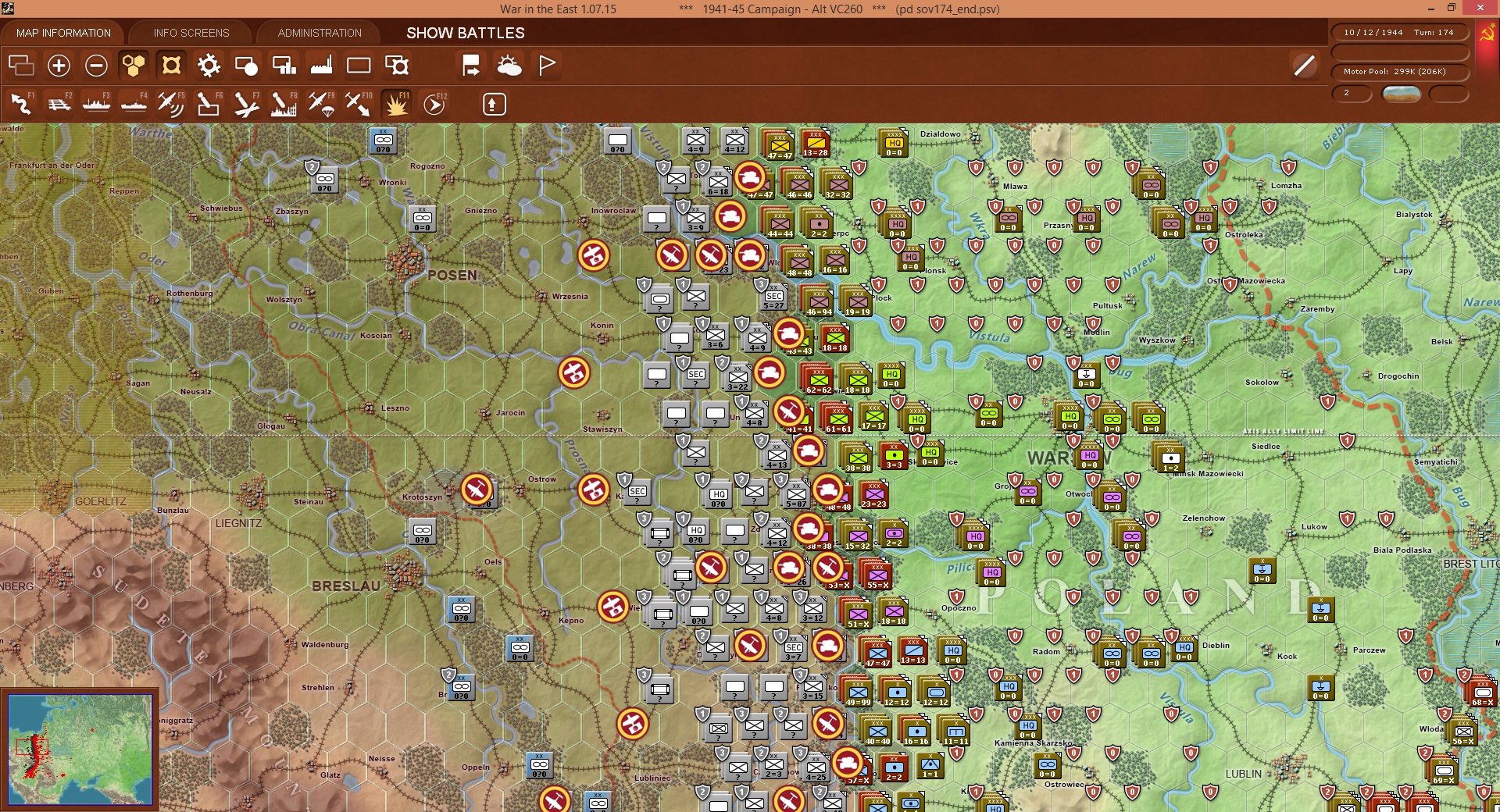
Task: Click the Bialystok town label
Action: 1414,215
